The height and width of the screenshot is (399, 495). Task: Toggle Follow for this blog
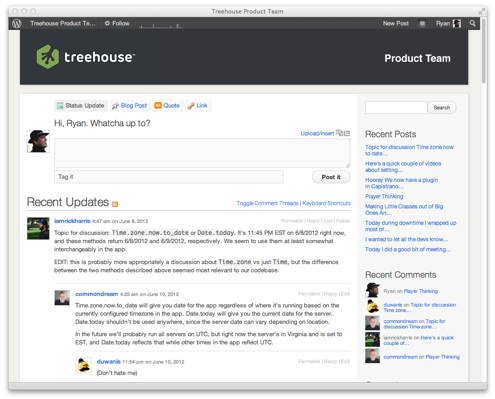coord(117,23)
